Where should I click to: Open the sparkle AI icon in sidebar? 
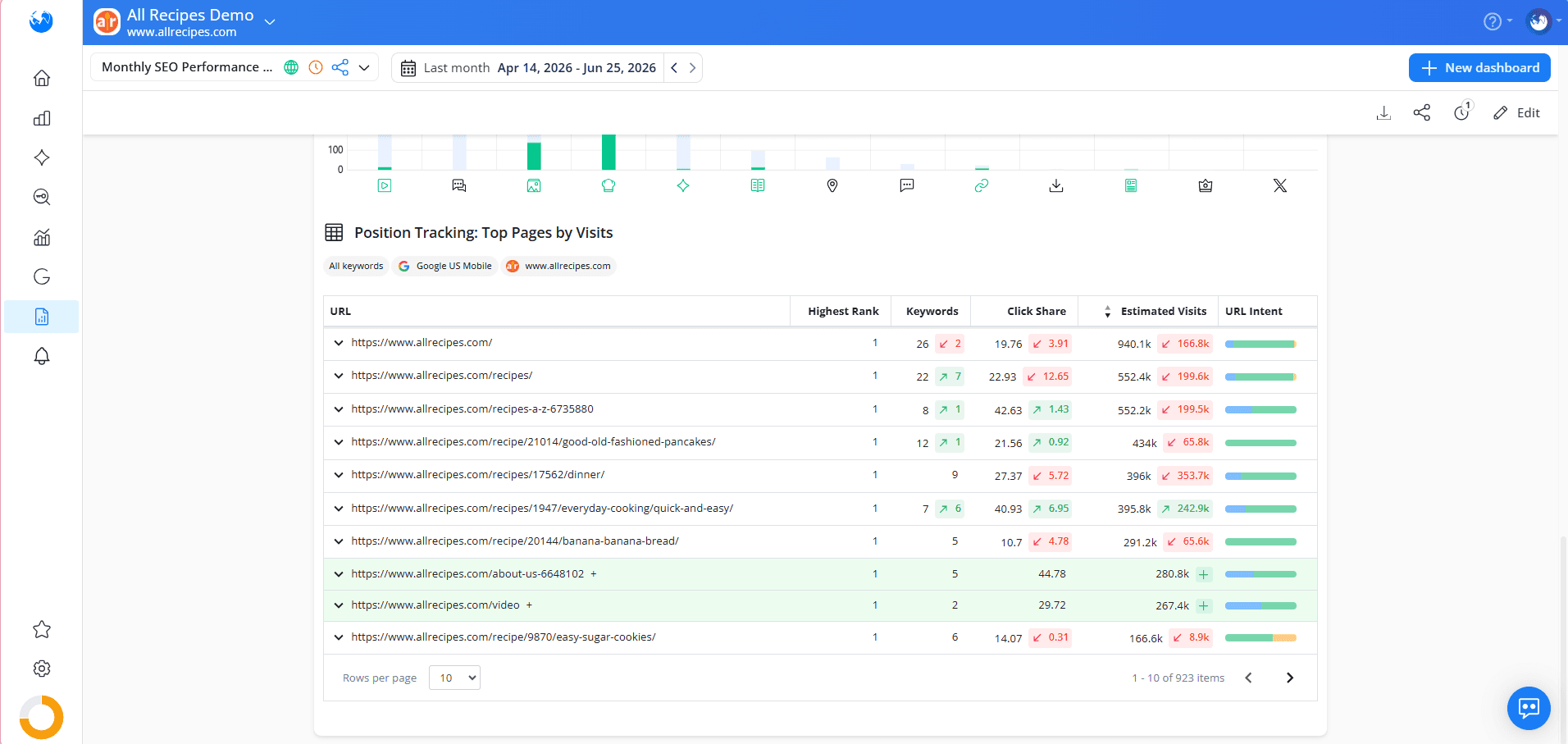pyautogui.click(x=42, y=157)
